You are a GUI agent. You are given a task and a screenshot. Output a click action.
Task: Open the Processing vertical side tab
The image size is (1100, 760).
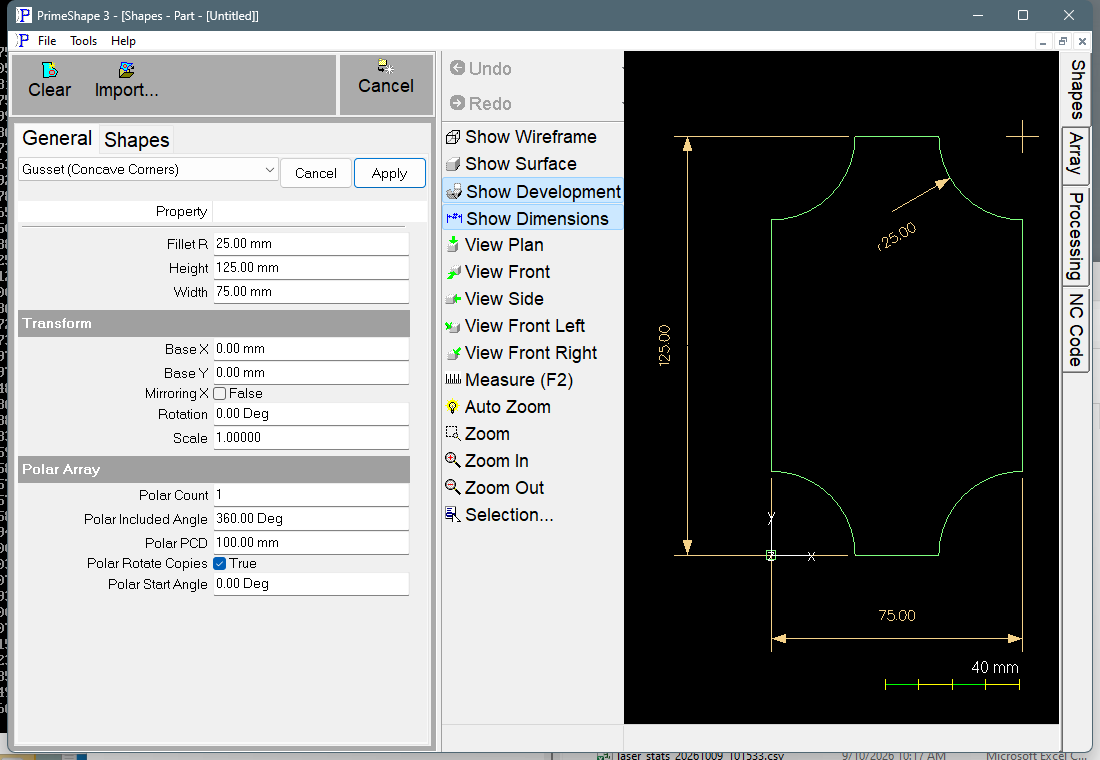tap(1076, 236)
